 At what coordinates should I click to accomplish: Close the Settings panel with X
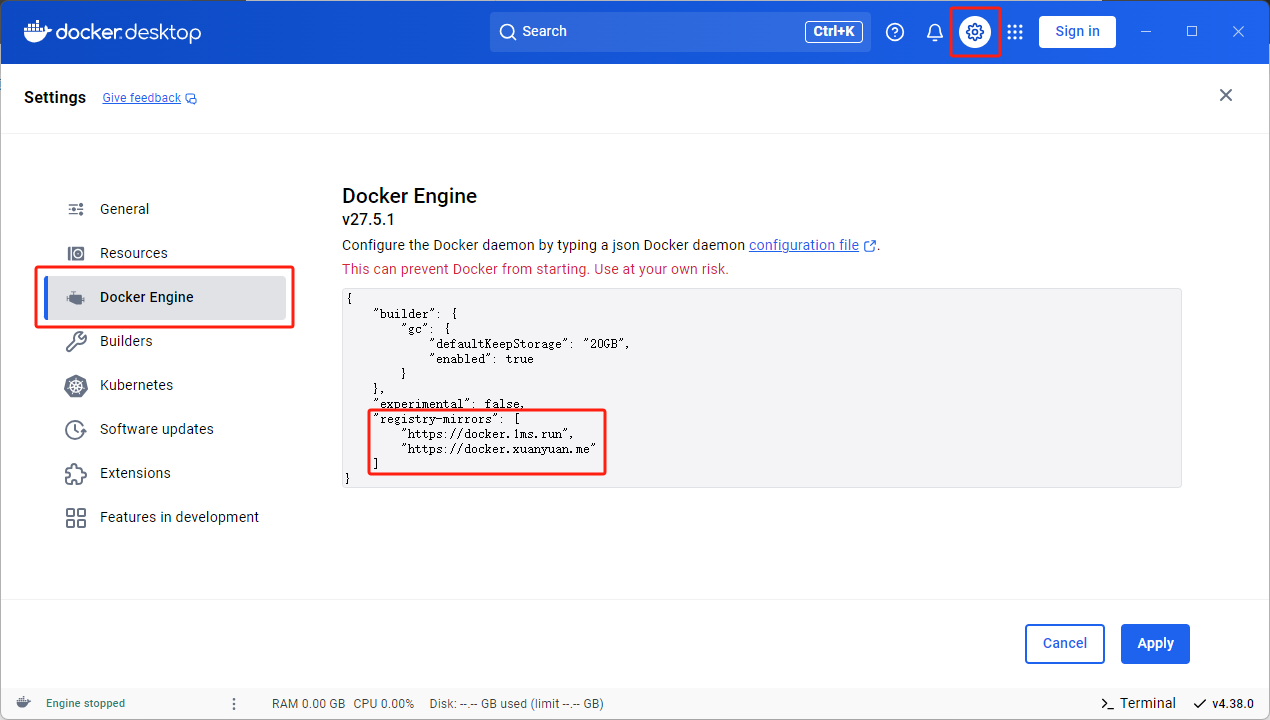pos(1225,96)
